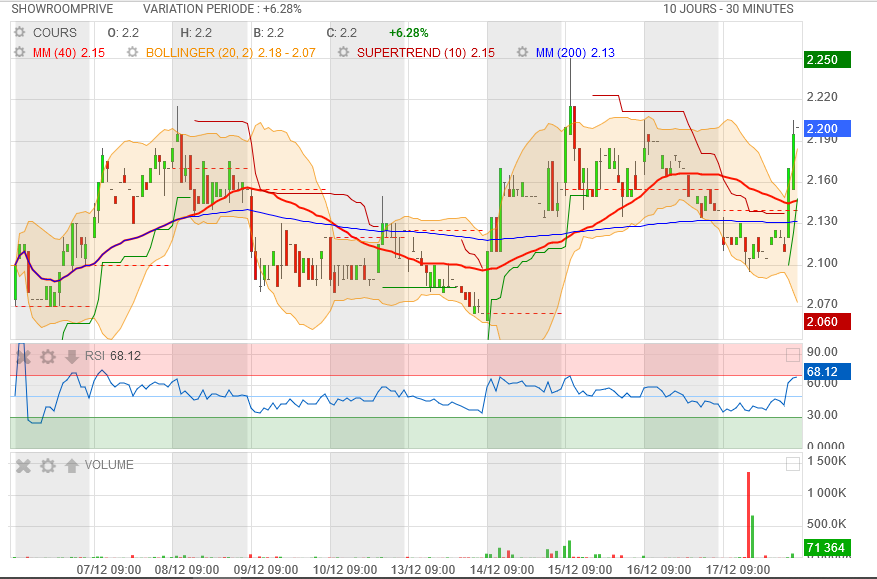Open settings gear for MM (40)
877x579 pixels.
click(x=20, y=52)
